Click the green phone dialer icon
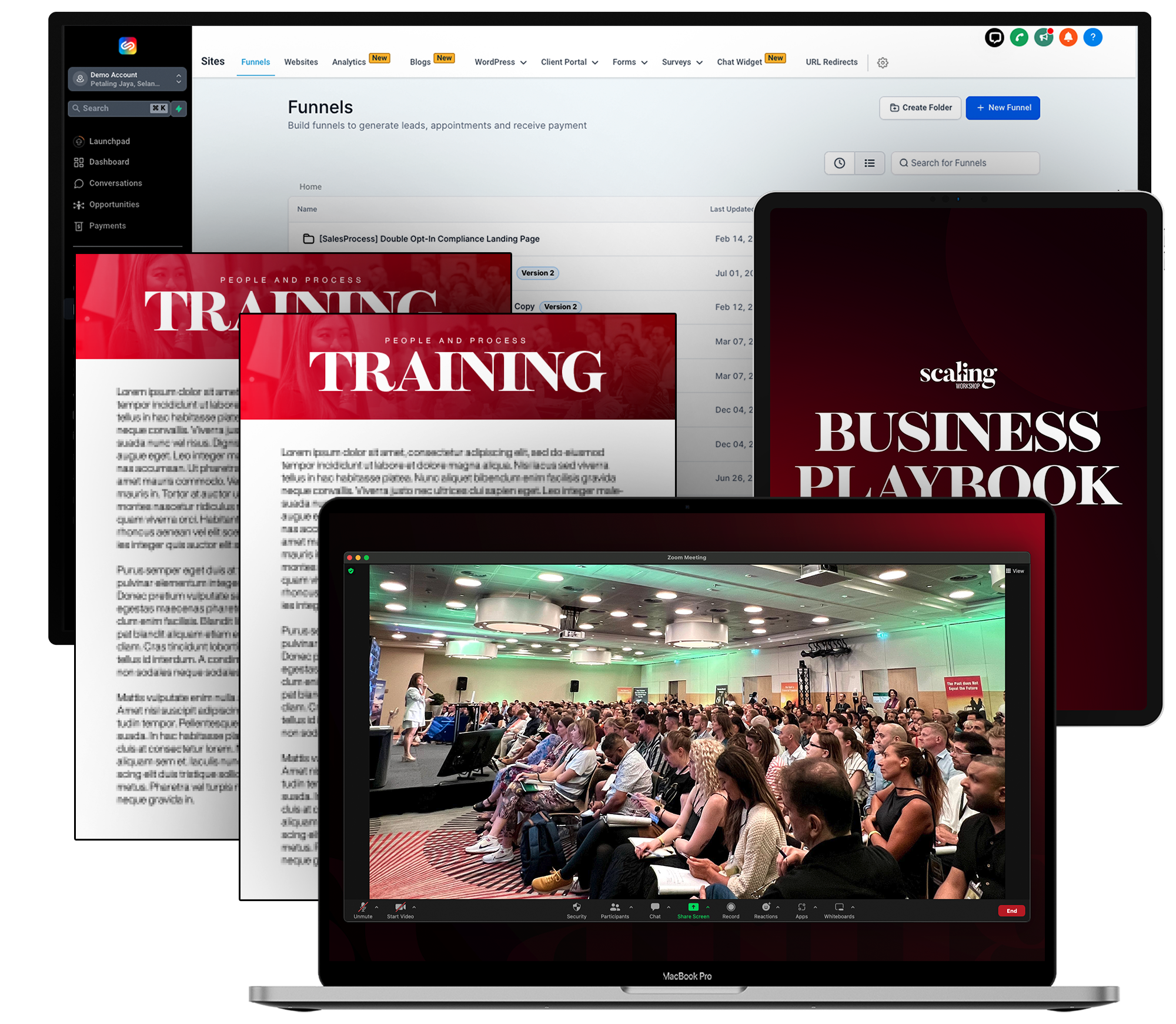The height and width of the screenshot is (1024, 1176). pyautogui.click(x=1019, y=38)
